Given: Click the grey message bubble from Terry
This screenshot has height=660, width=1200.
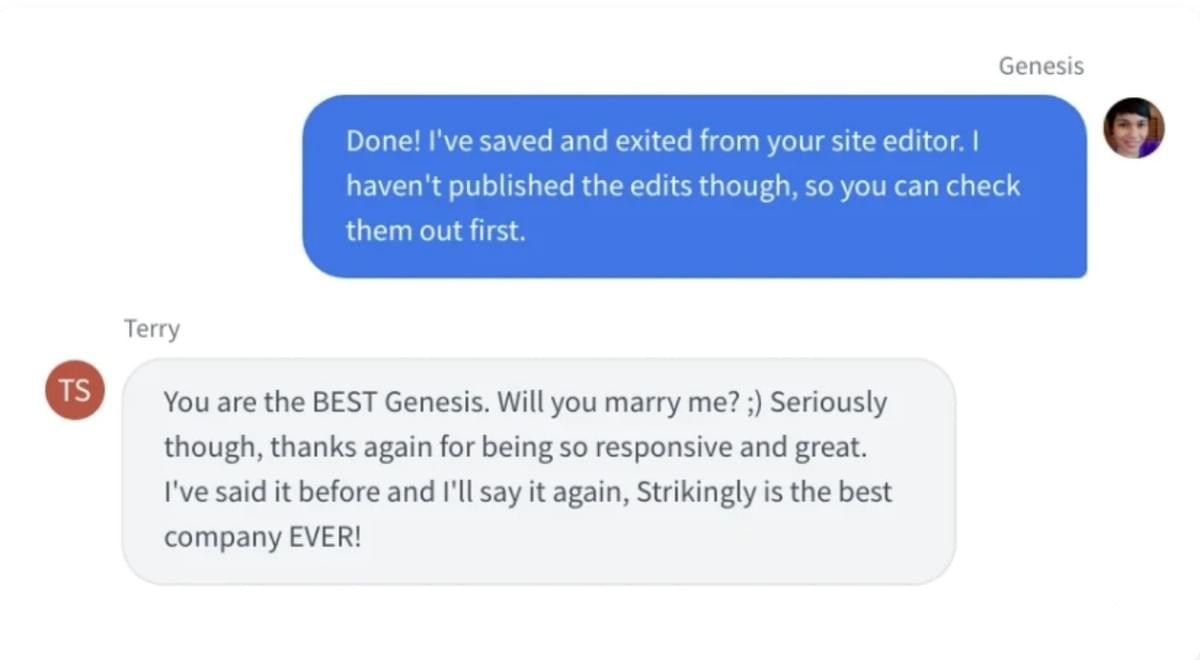Looking at the screenshot, I should tap(538, 471).
